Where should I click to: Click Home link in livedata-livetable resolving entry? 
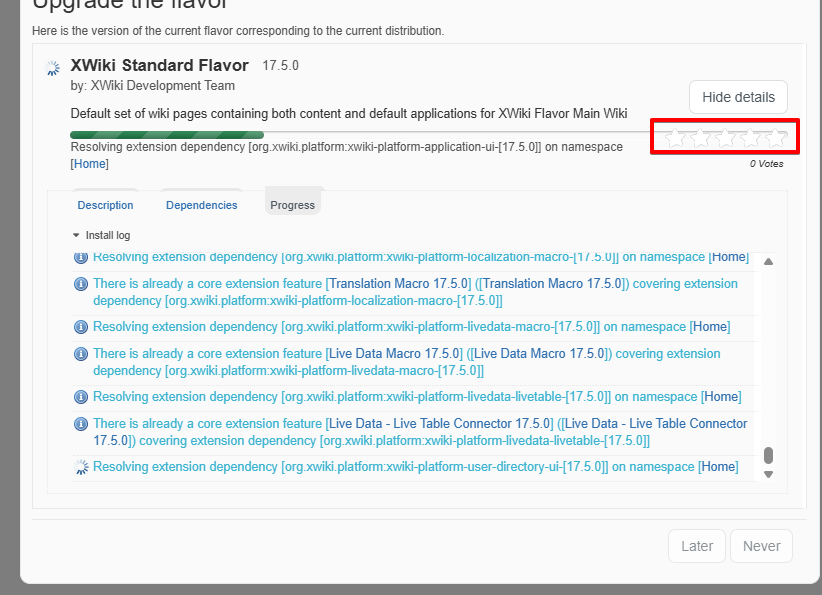[x=721, y=396]
